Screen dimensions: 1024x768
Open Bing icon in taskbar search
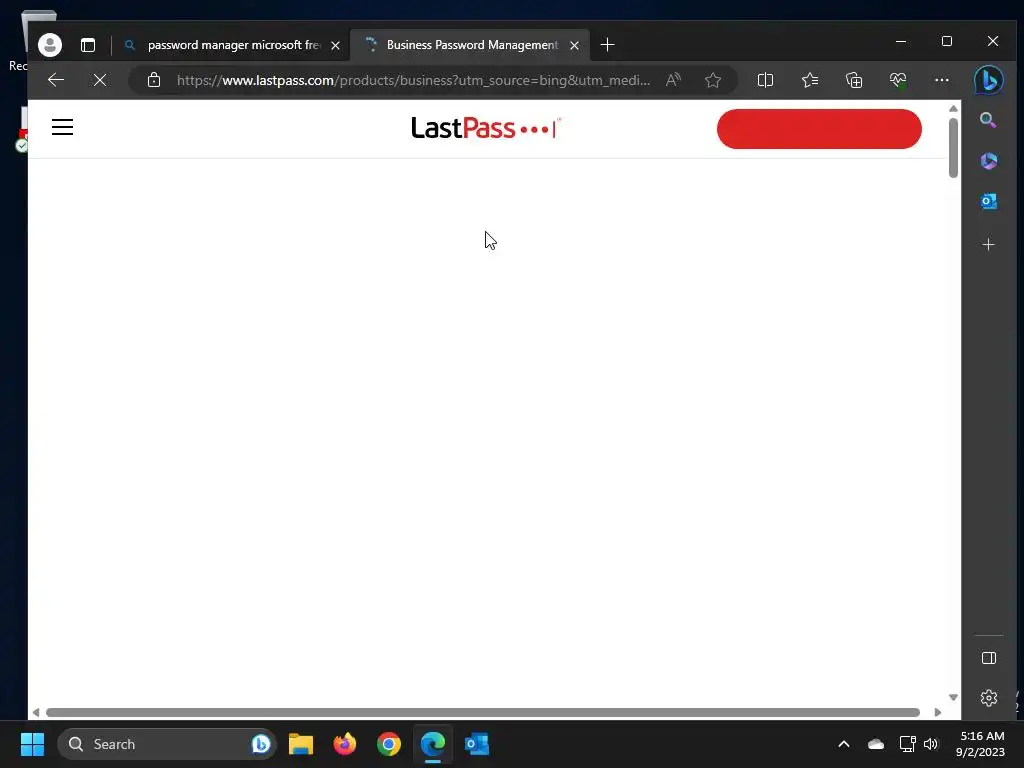pos(261,744)
